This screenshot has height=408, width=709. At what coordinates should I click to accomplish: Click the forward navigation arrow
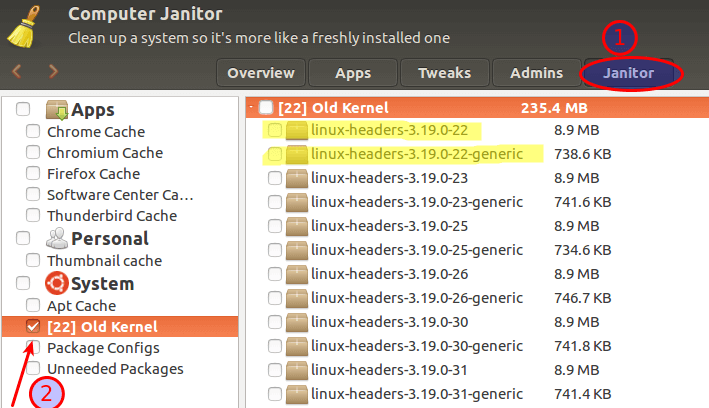click(53, 71)
